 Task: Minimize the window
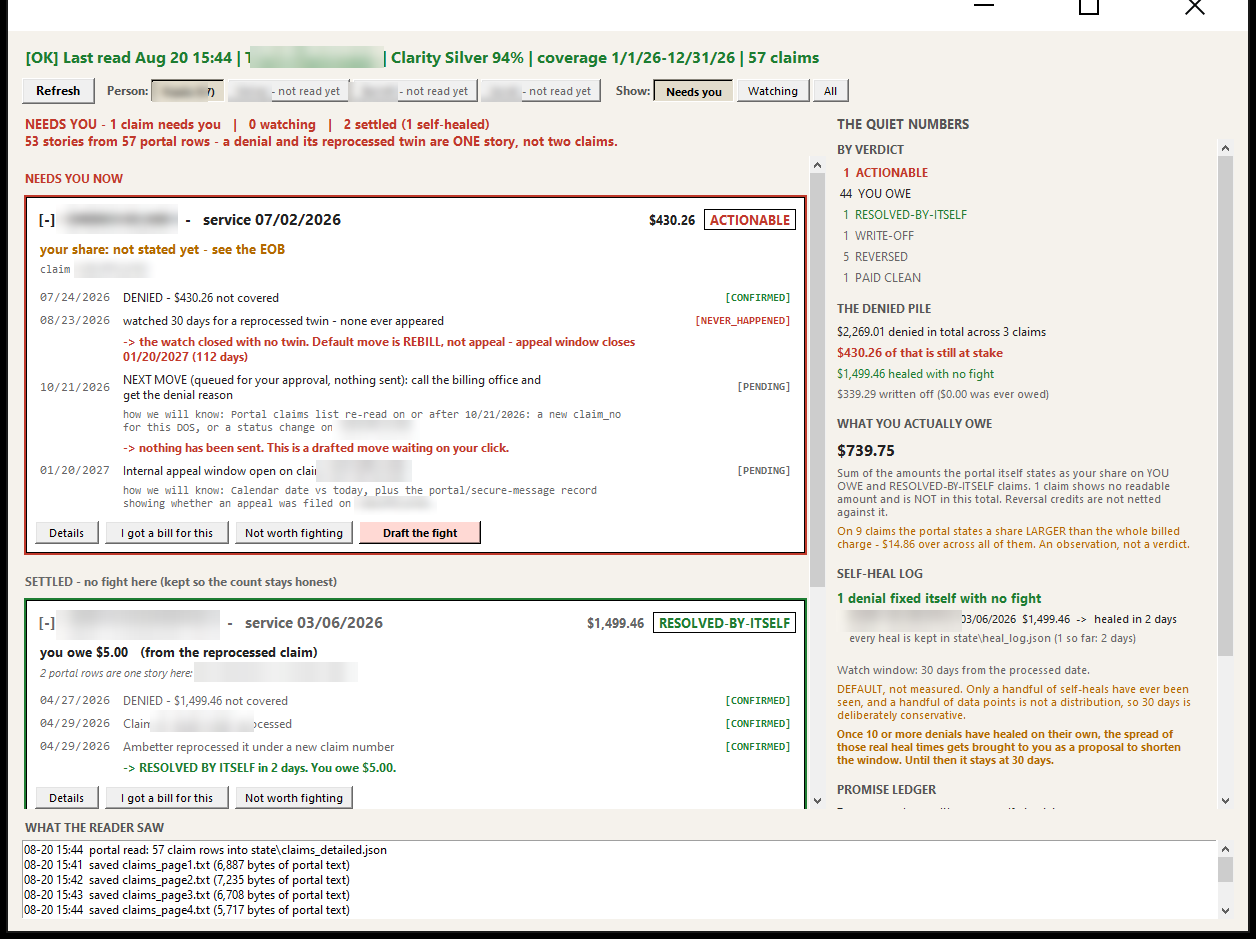click(x=985, y=7)
